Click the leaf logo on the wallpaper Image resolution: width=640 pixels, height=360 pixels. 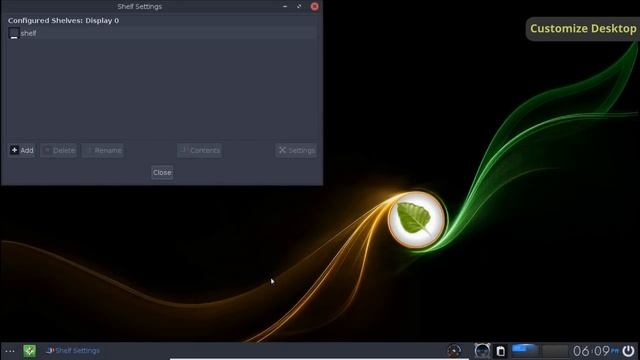point(416,220)
